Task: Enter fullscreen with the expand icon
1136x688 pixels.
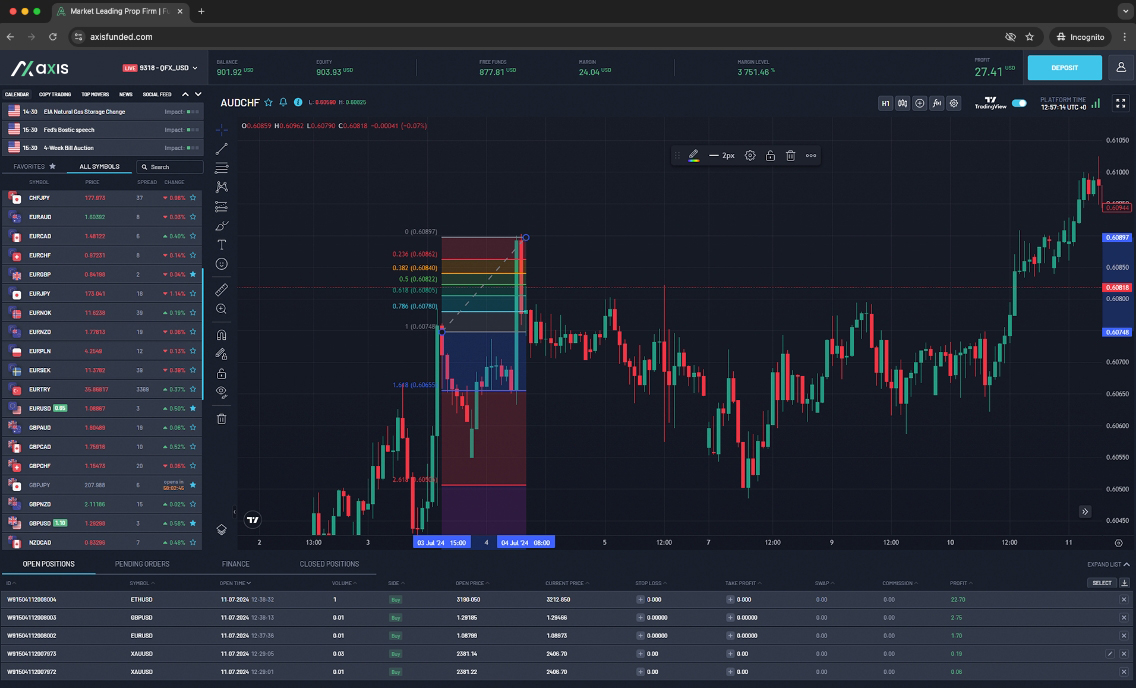Action: click(x=1120, y=103)
